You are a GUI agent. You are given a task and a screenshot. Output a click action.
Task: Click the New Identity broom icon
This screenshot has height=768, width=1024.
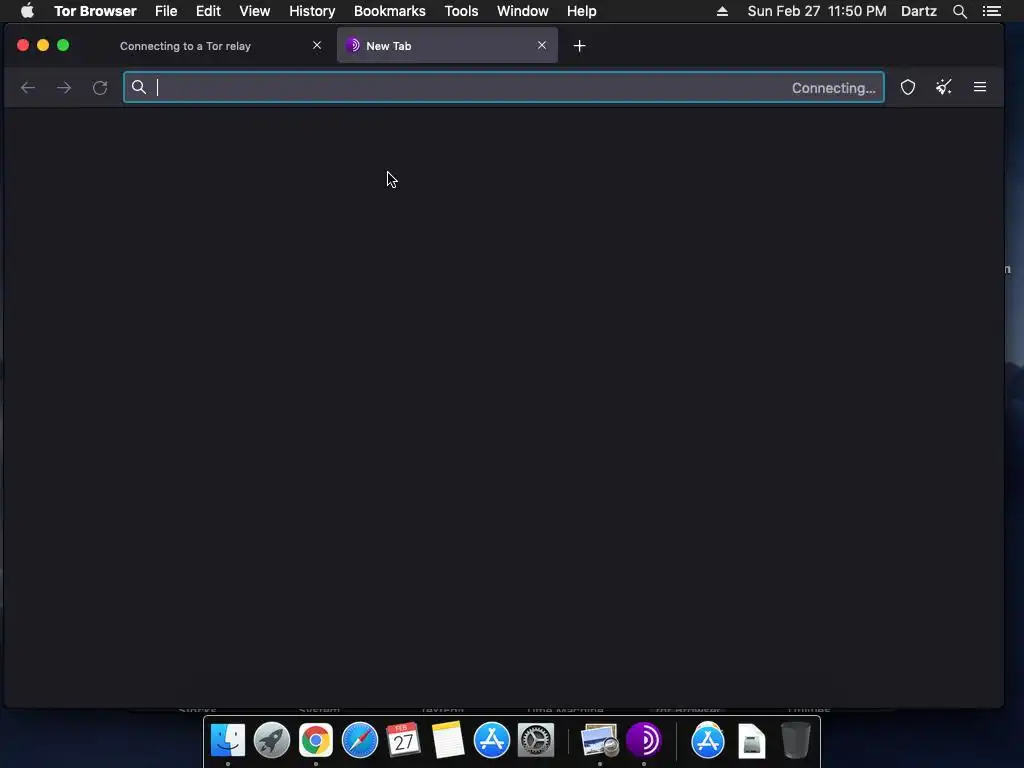click(x=944, y=88)
